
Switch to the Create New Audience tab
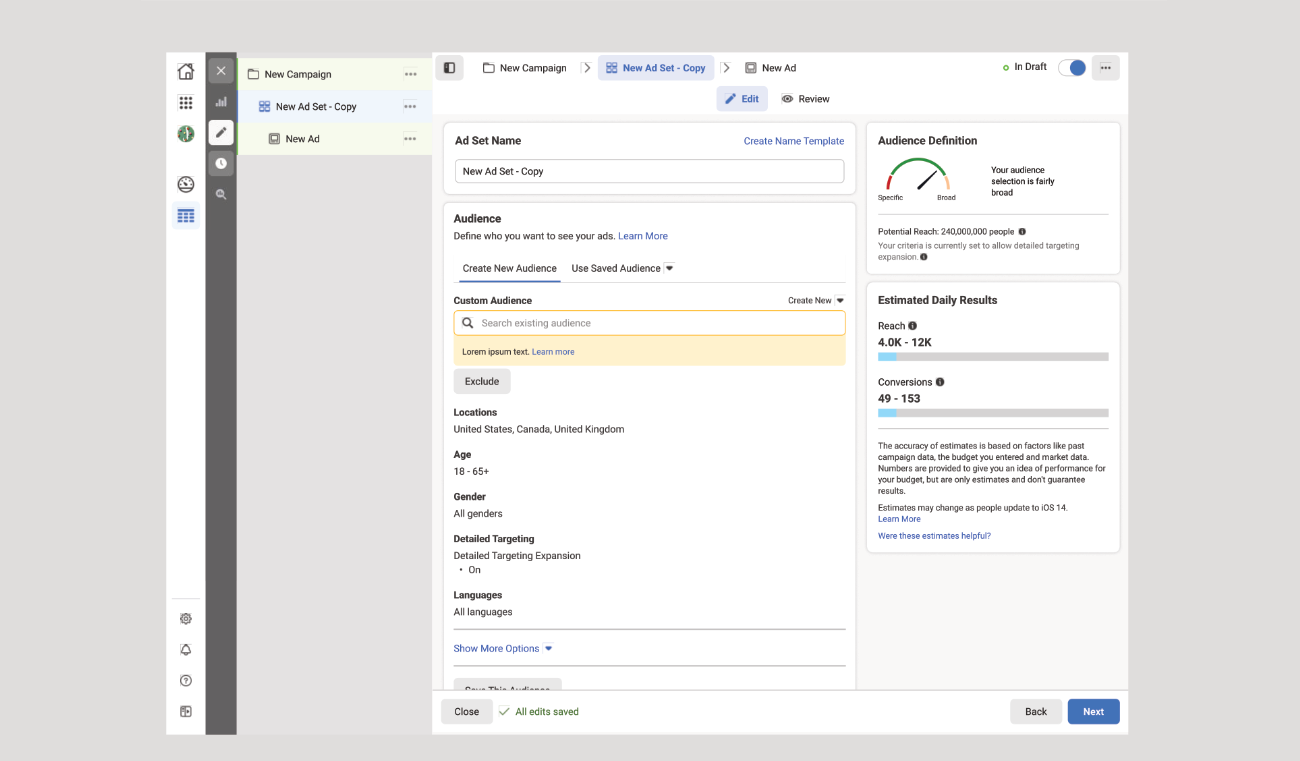coord(509,268)
